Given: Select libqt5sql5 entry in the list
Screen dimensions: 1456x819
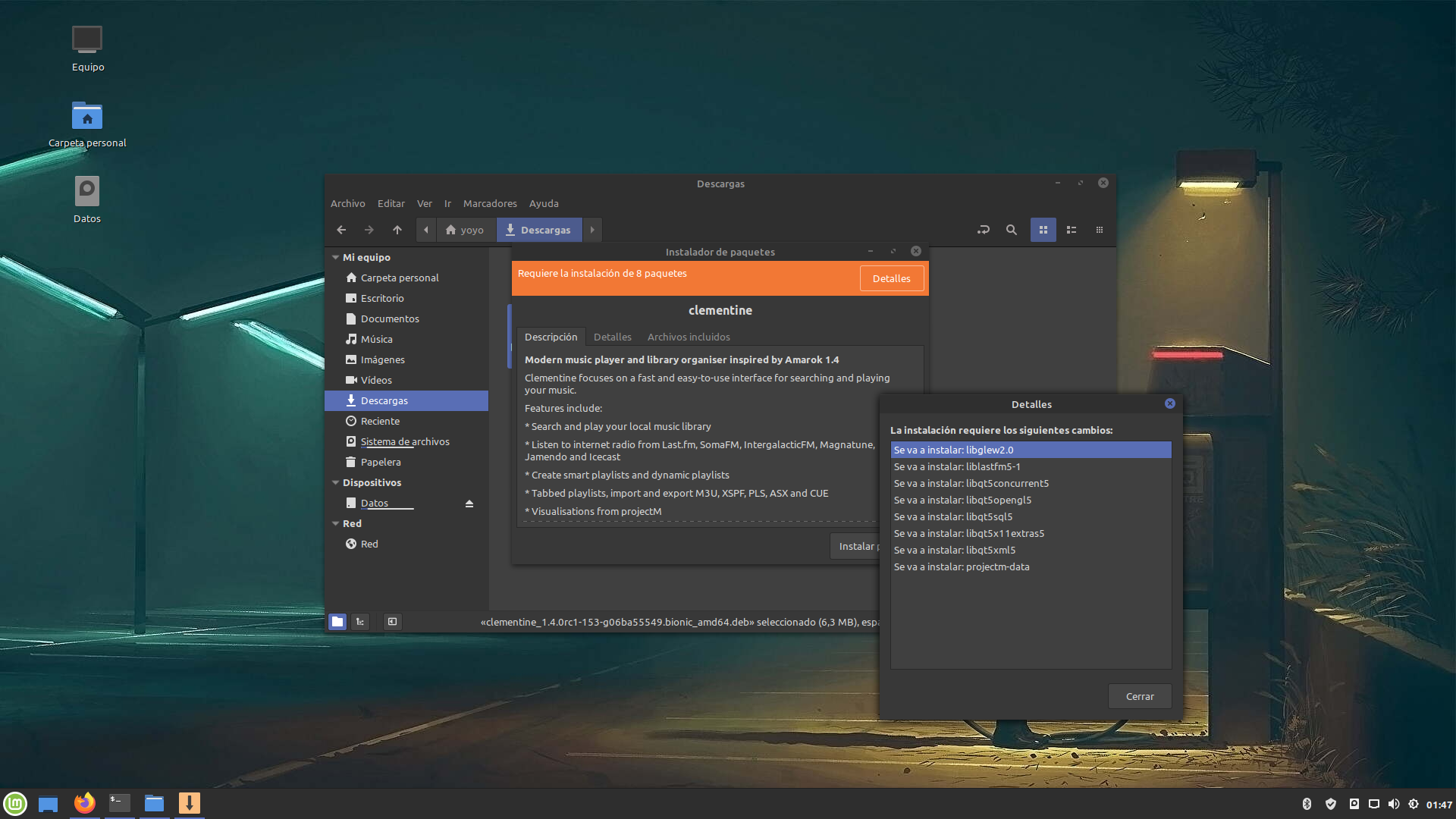Looking at the screenshot, I should click(x=990, y=516).
